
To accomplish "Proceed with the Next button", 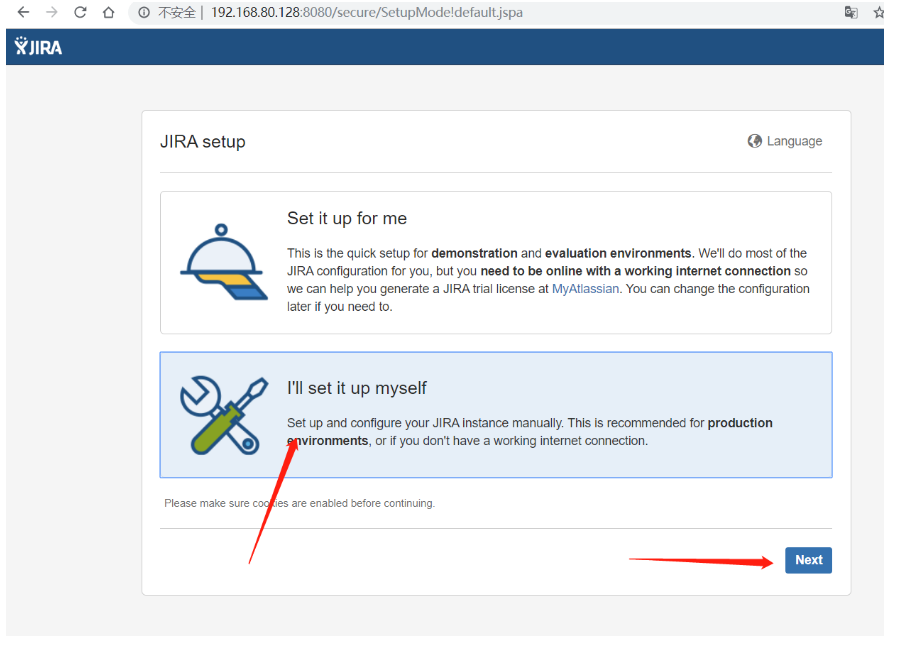I will click(x=808, y=560).
